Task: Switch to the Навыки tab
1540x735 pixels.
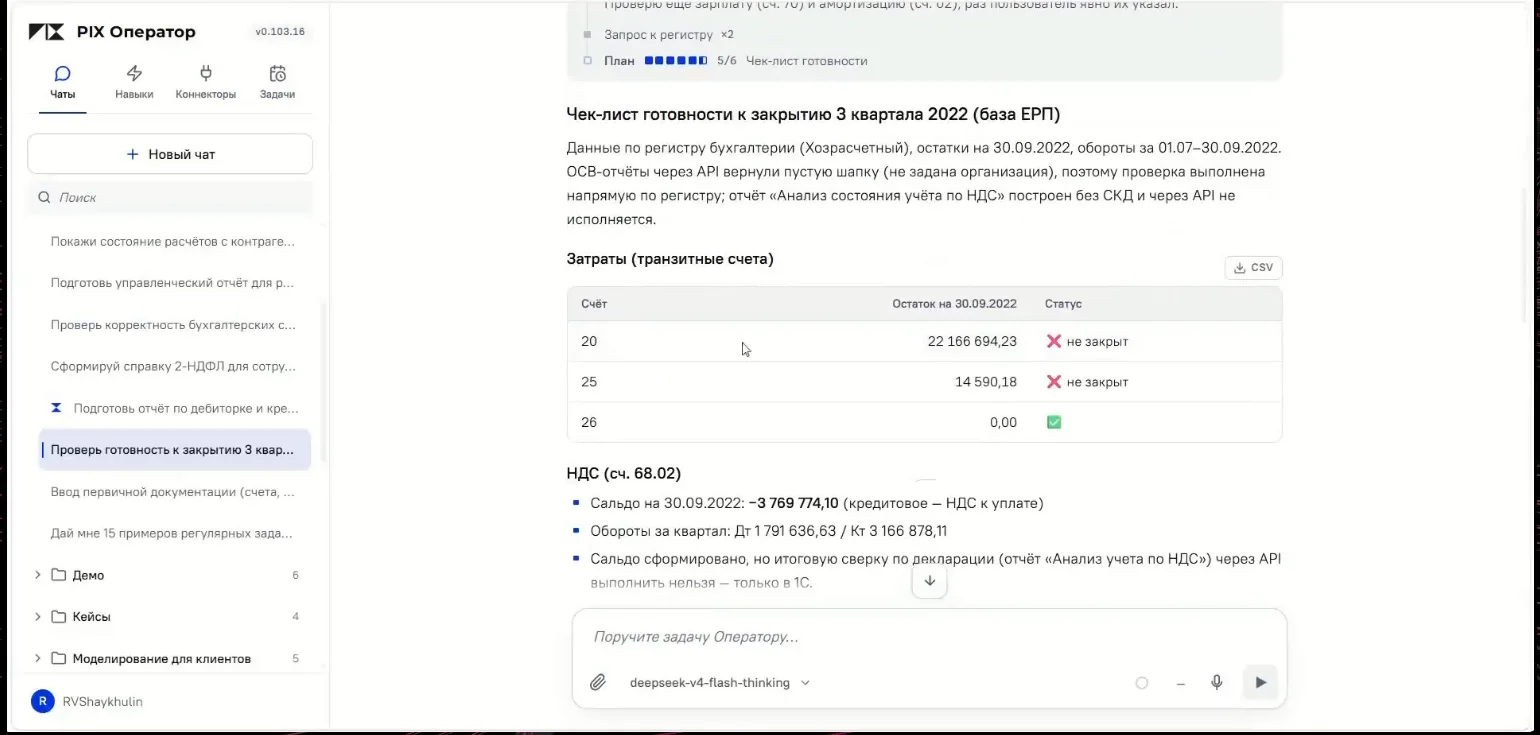Action: tap(134, 83)
